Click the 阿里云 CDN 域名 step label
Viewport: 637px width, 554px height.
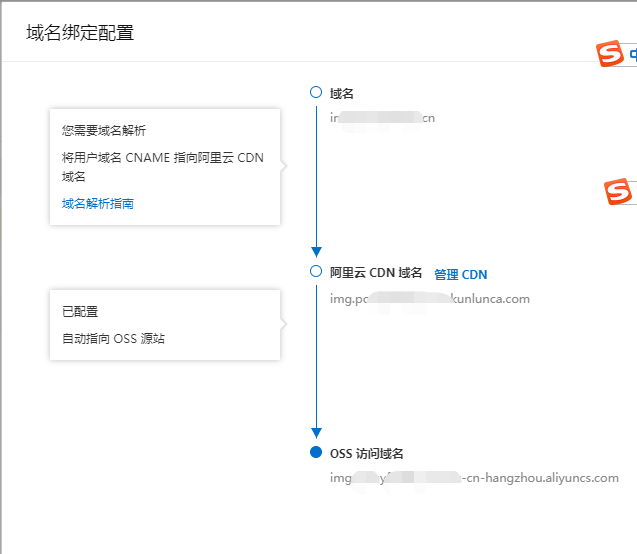point(376,273)
